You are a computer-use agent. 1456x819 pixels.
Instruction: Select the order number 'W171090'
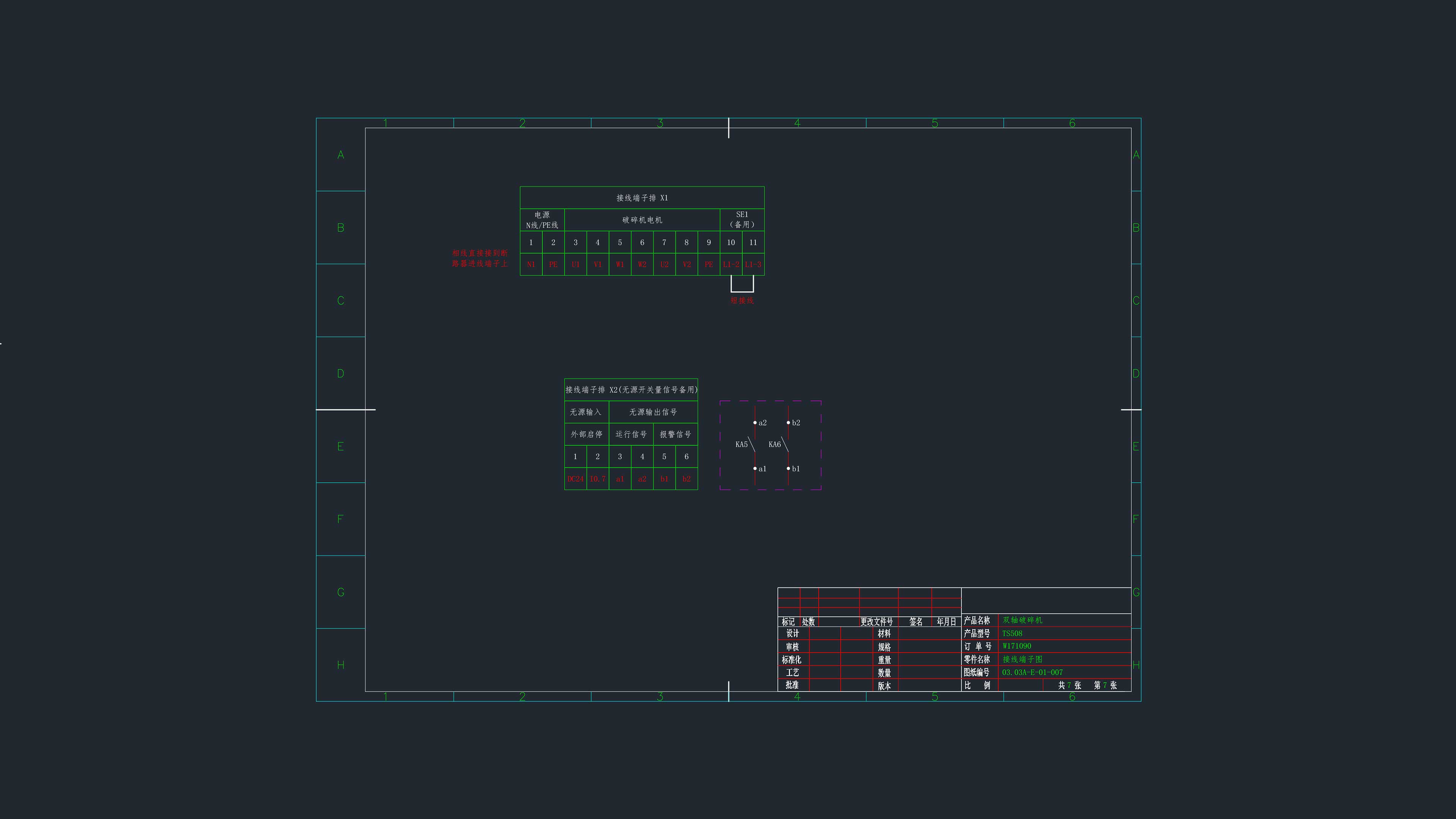(x=1017, y=646)
